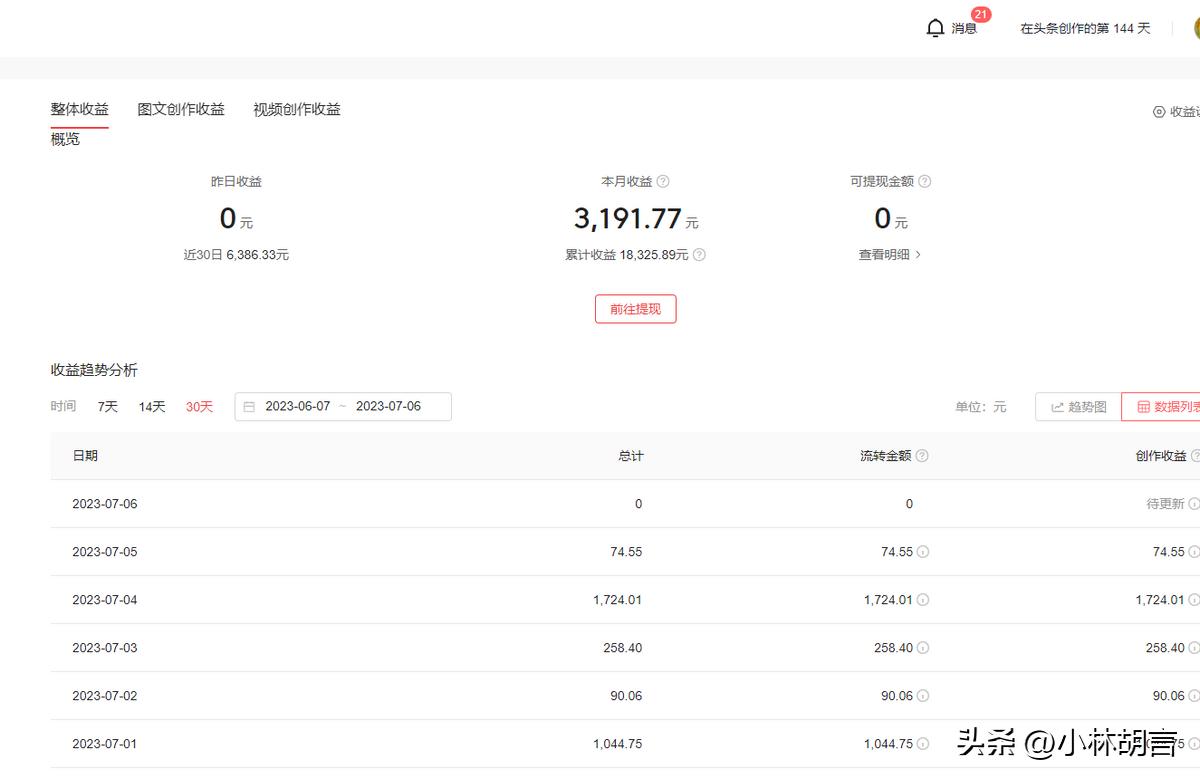The height and width of the screenshot is (780, 1200).
Task: Click the start date 2023-06-07 field
Action: [x=297, y=407]
